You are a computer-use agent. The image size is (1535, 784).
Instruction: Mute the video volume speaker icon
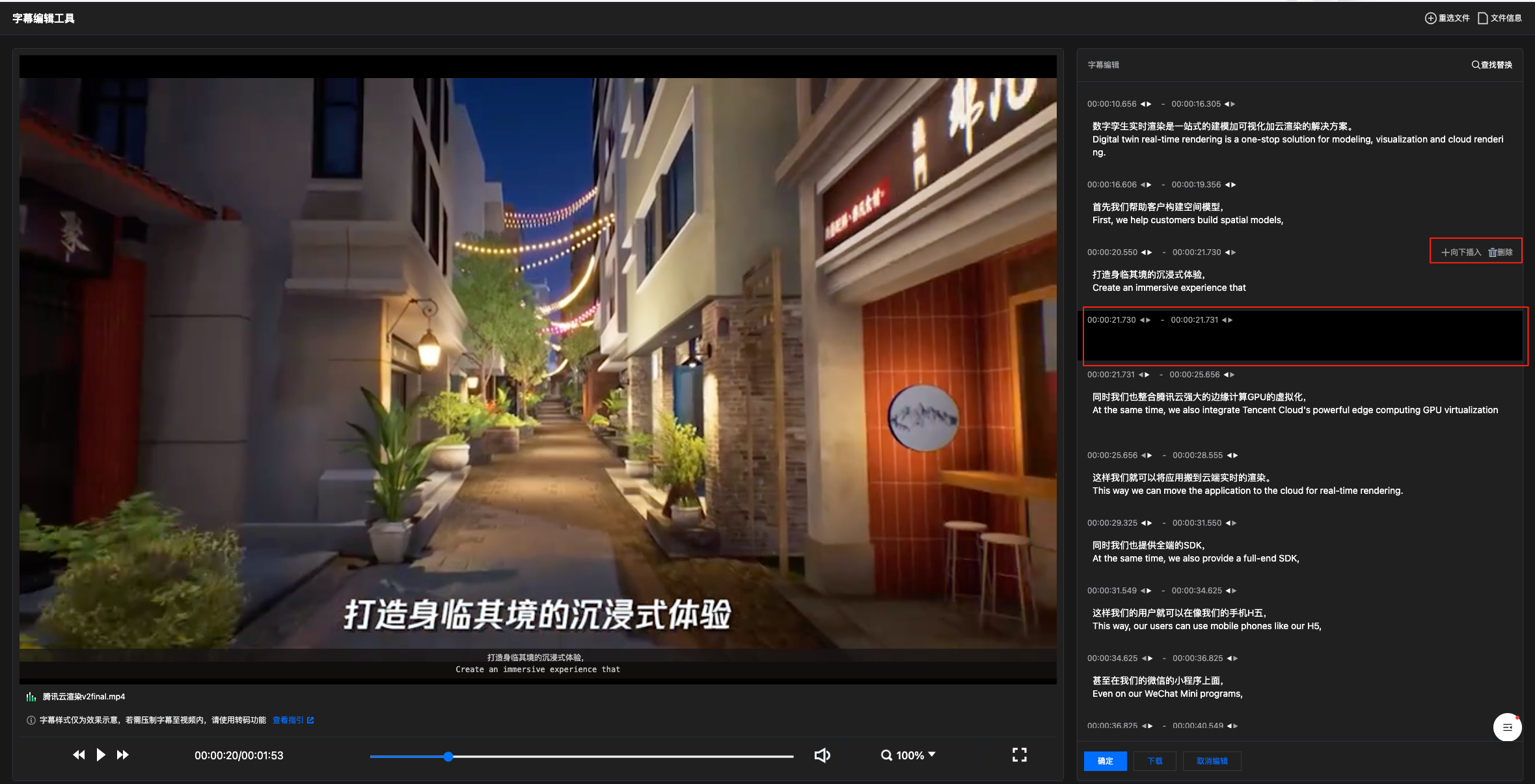click(822, 755)
